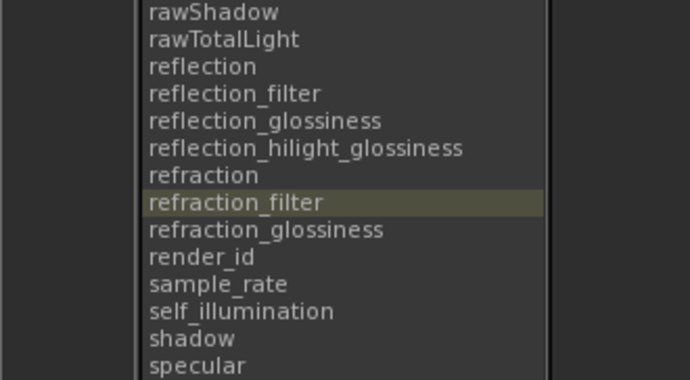
Task: Click blank row space right of specular
Action: click(x=395, y=367)
